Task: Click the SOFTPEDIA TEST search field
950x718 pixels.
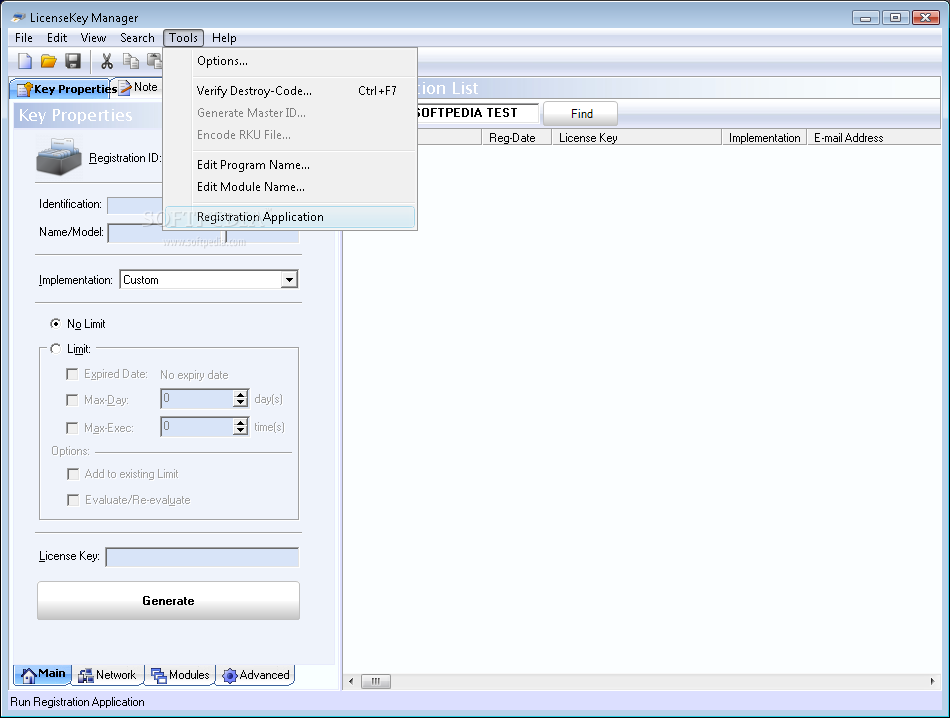Action: coord(477,113)
